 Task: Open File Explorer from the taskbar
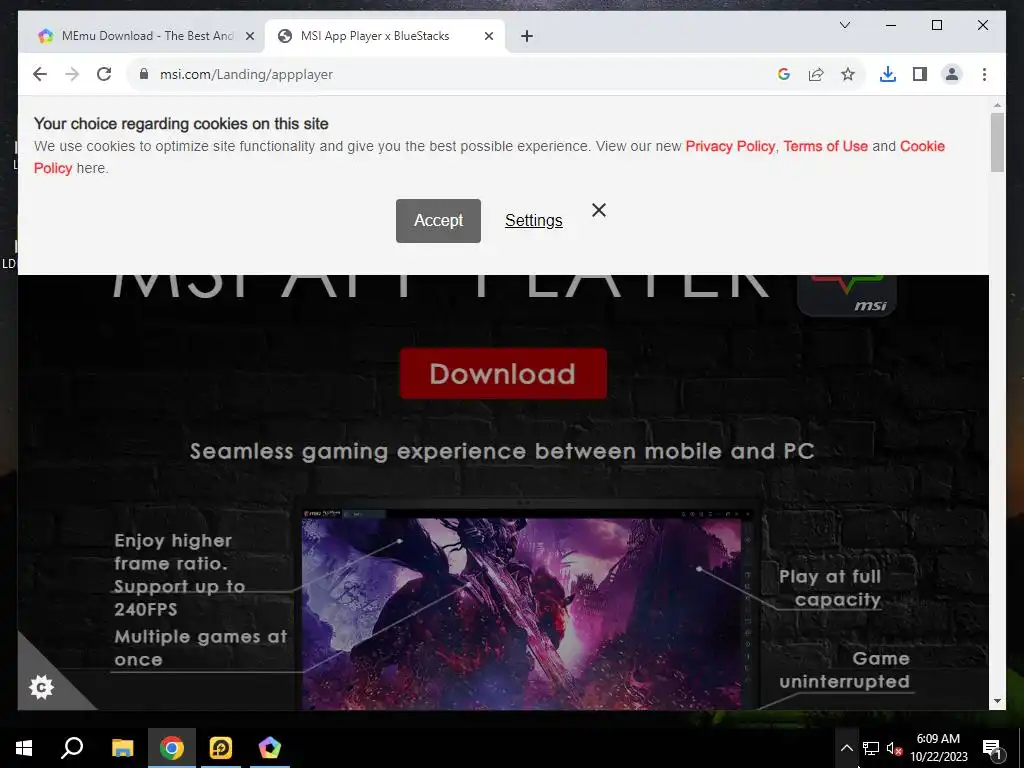click(x=122, y=748)
